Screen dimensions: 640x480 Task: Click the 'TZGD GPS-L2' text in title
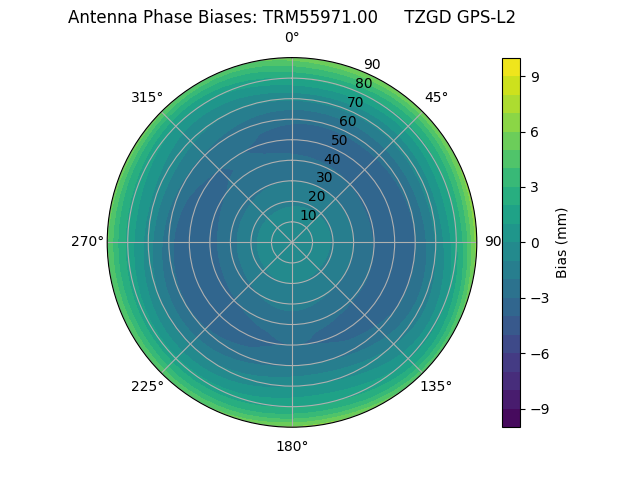(459, 17)
